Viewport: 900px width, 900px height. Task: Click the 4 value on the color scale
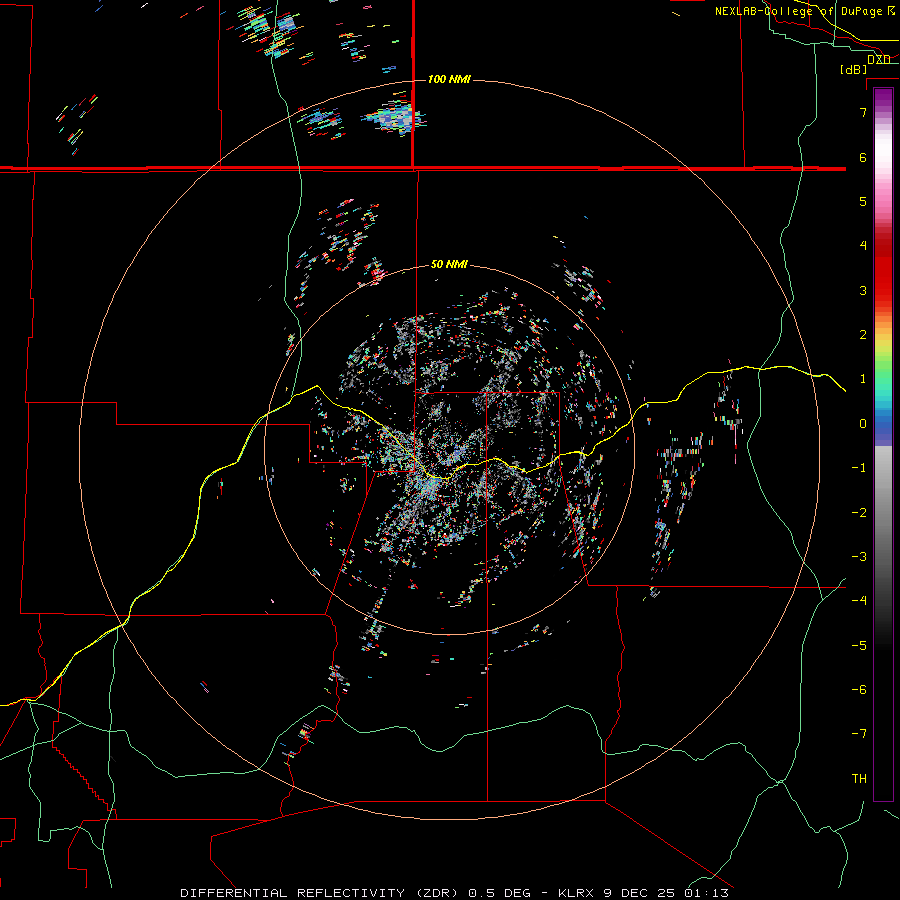(x=863, y=246)
